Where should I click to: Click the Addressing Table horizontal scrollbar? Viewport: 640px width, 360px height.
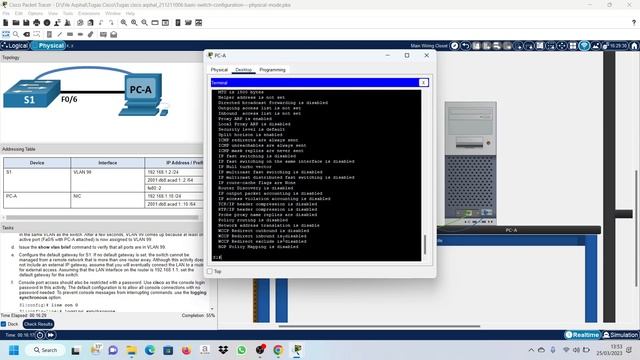coord(102,218)
